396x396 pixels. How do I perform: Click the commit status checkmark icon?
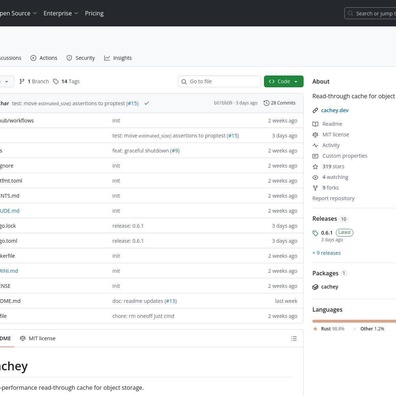pos(146,103)
